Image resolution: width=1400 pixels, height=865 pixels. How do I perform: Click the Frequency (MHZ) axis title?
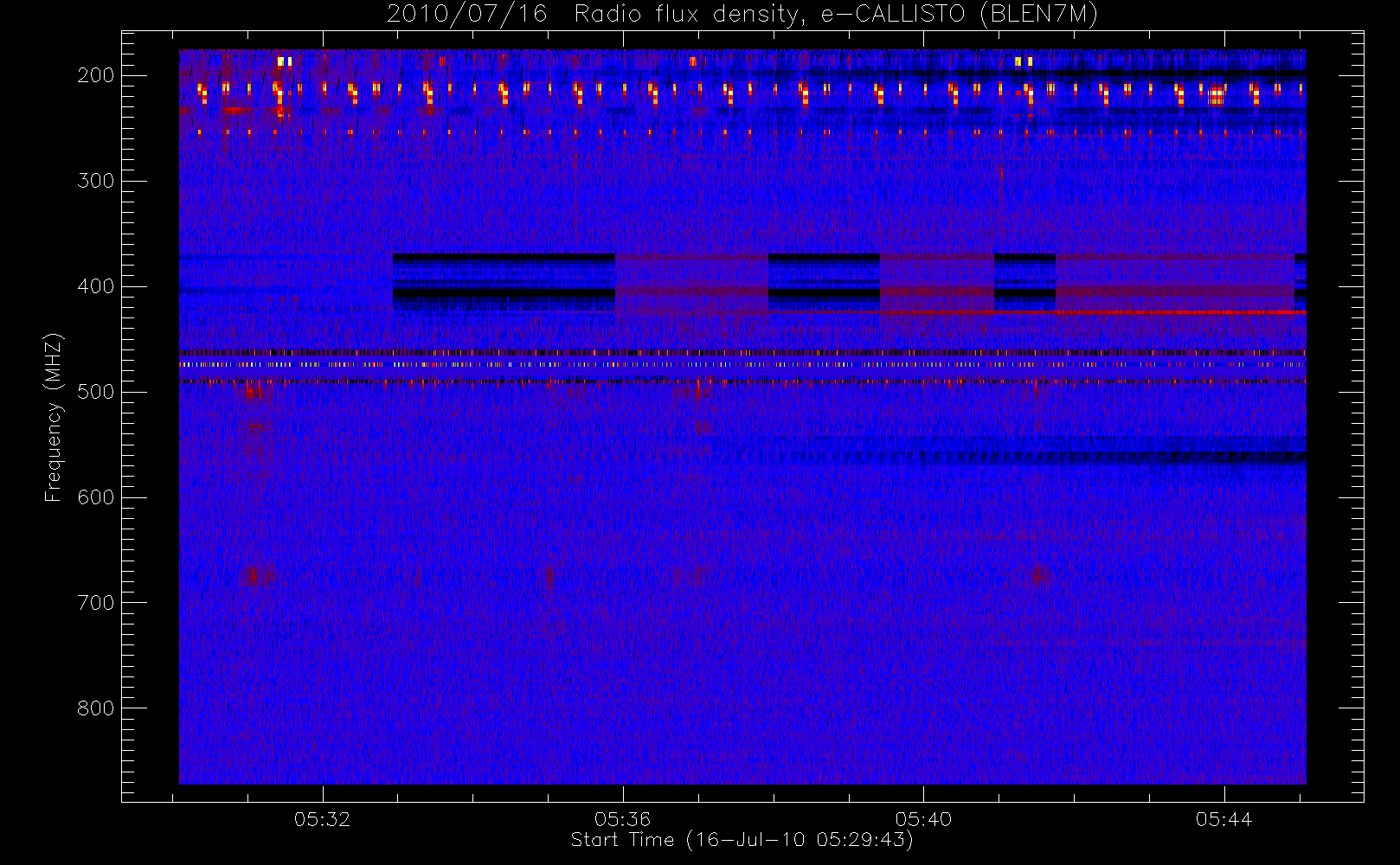[54, 417]
